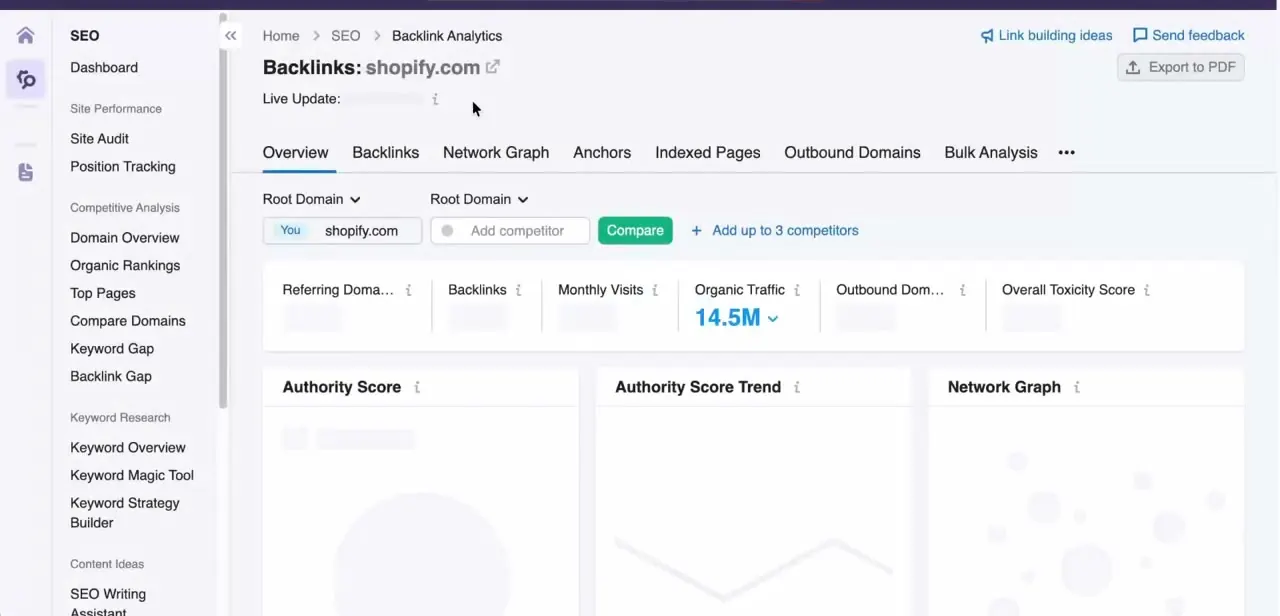Click the Outbound Domains info icon

(963, 290)
